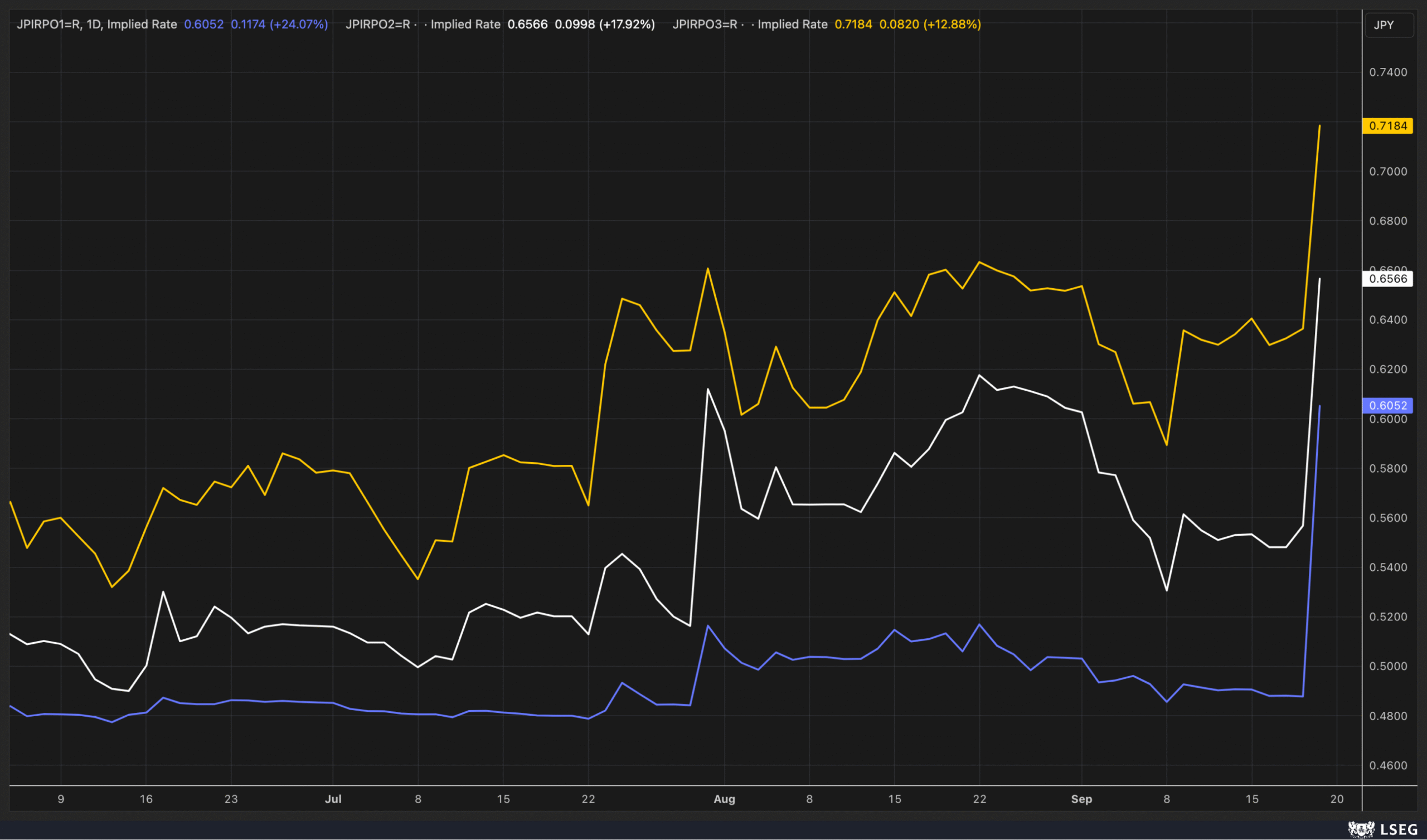
Task: Click the 23 date label on time axis
Action: [231, 799]
